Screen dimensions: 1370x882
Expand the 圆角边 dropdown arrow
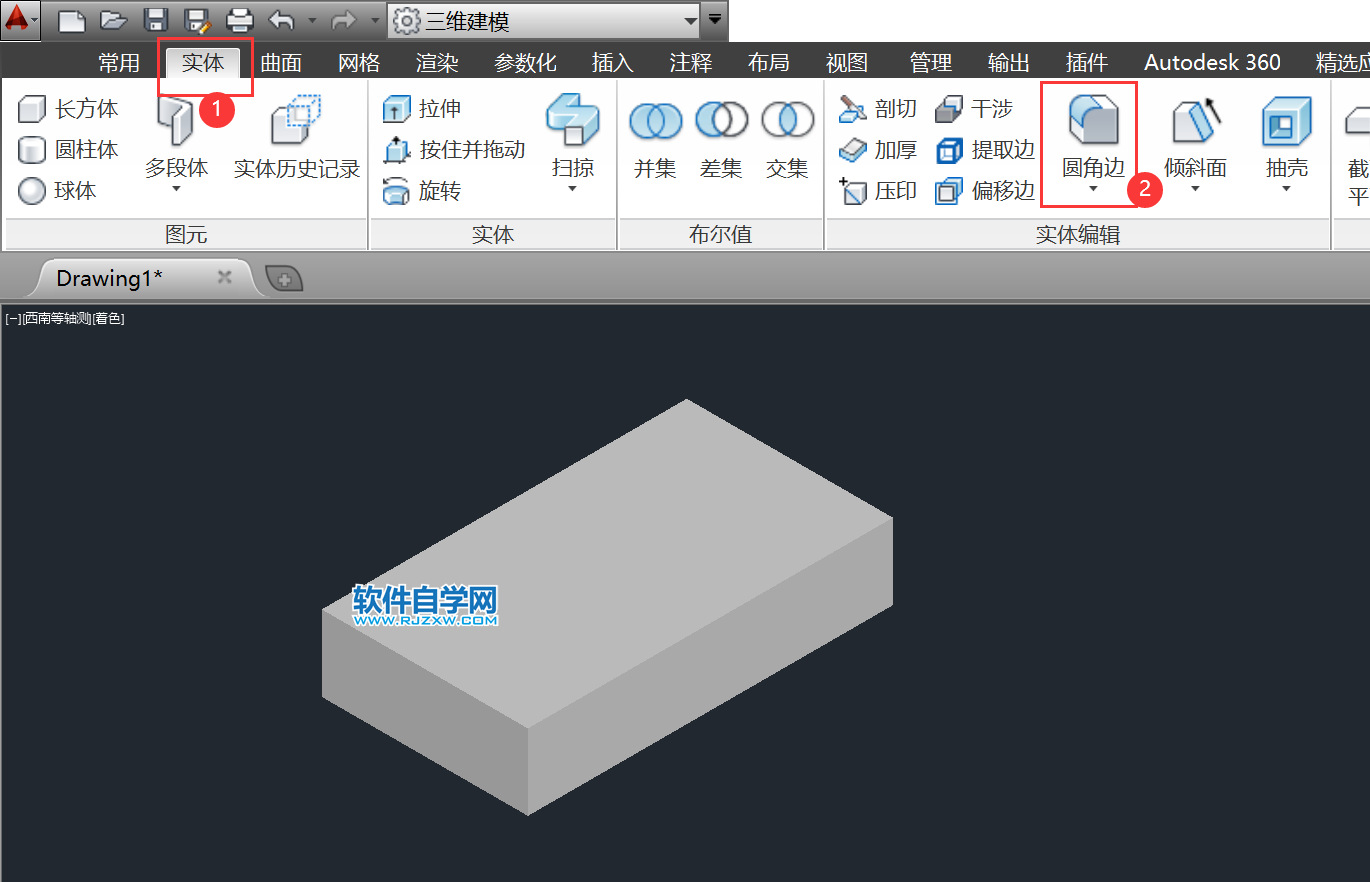pos(1093,189)
